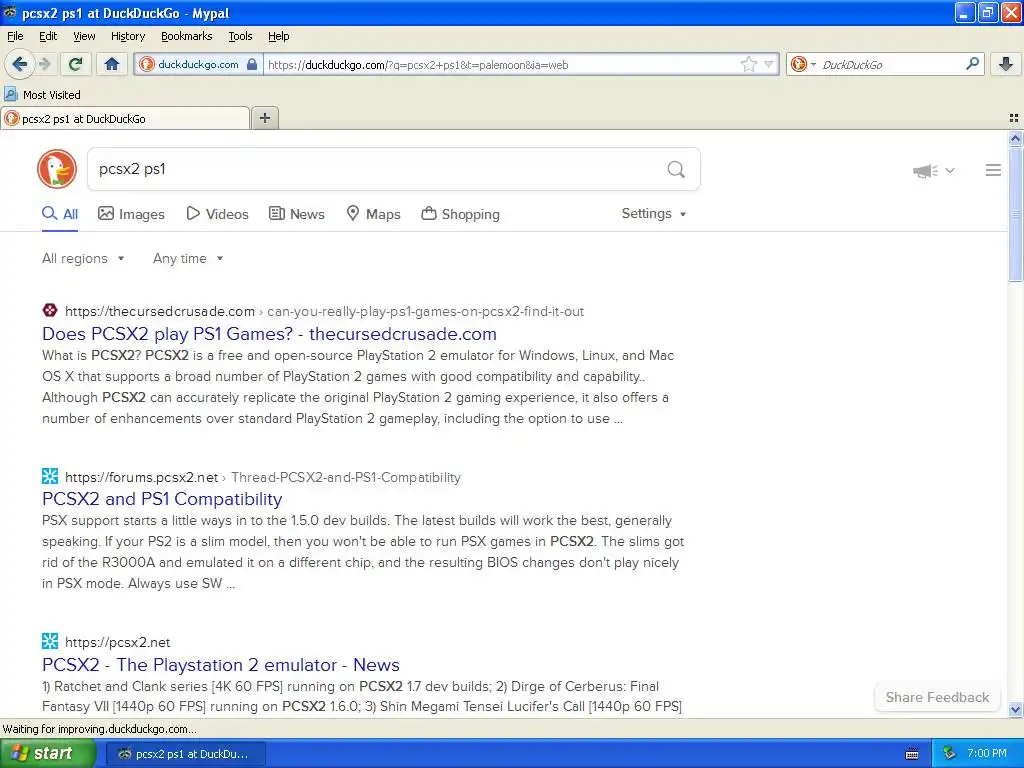The height and width of the screenshot is (768, 1024).
Task: Click the Most Visited bookmarks icon
Action: point(10,94)
